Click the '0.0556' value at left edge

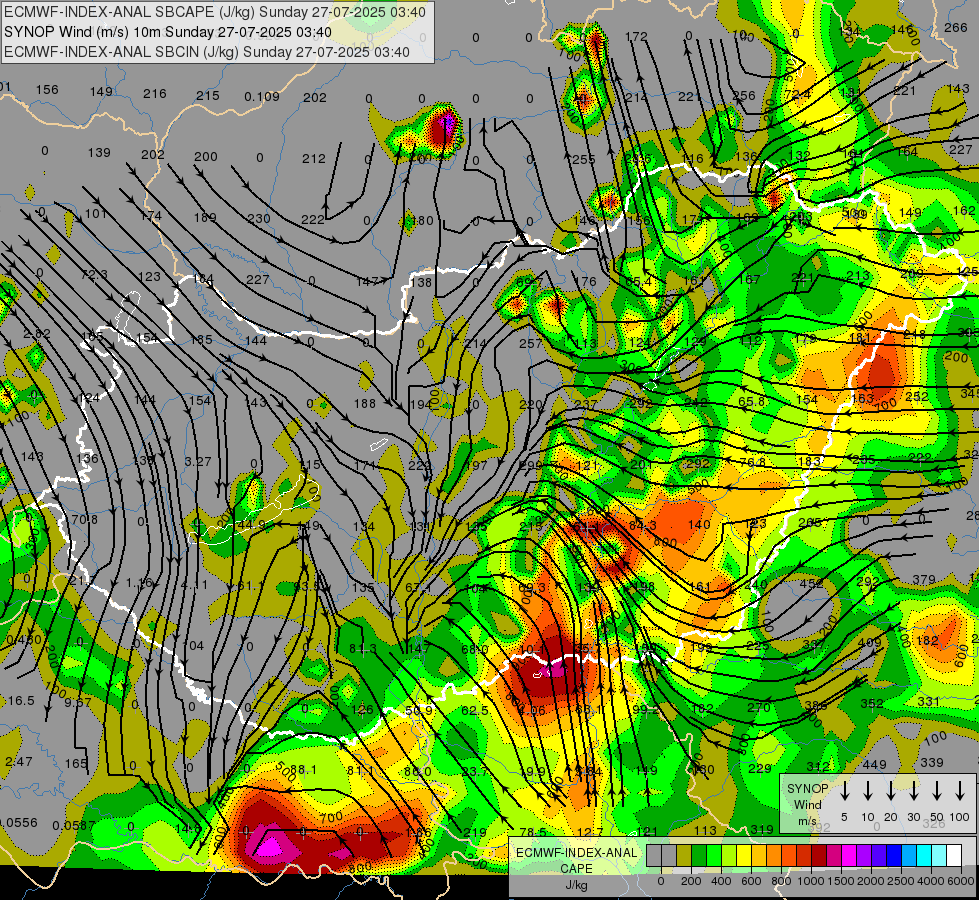tap(19, 823)
